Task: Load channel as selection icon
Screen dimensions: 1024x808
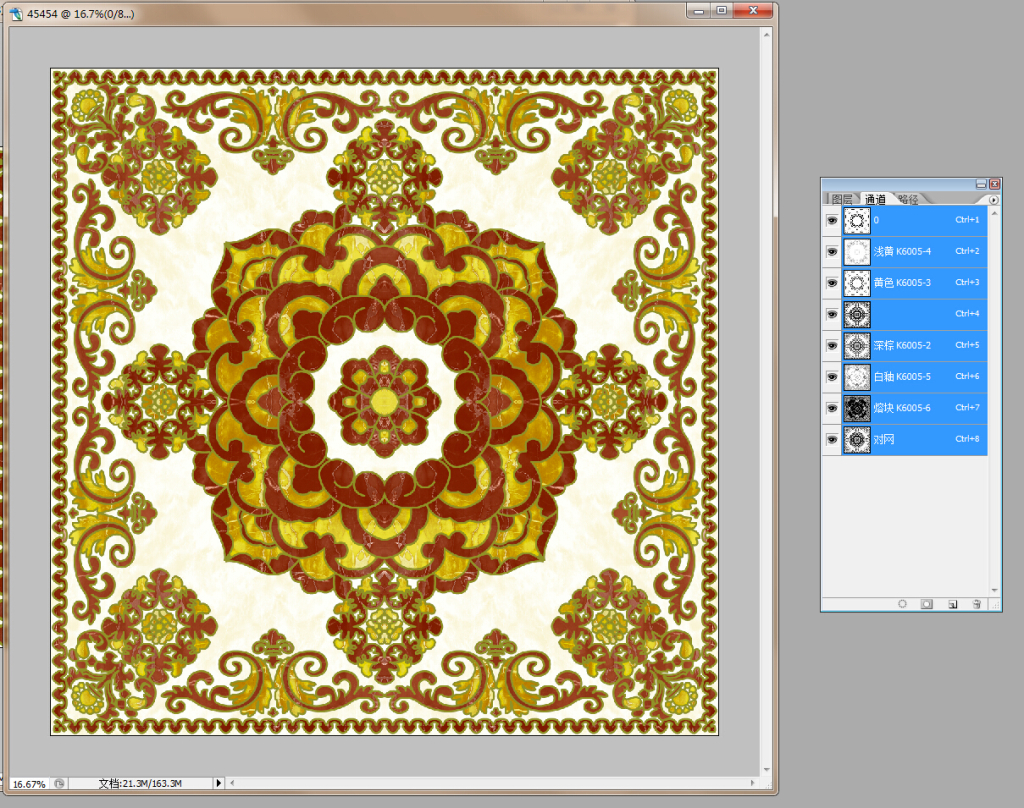Action: pos(903,604)
